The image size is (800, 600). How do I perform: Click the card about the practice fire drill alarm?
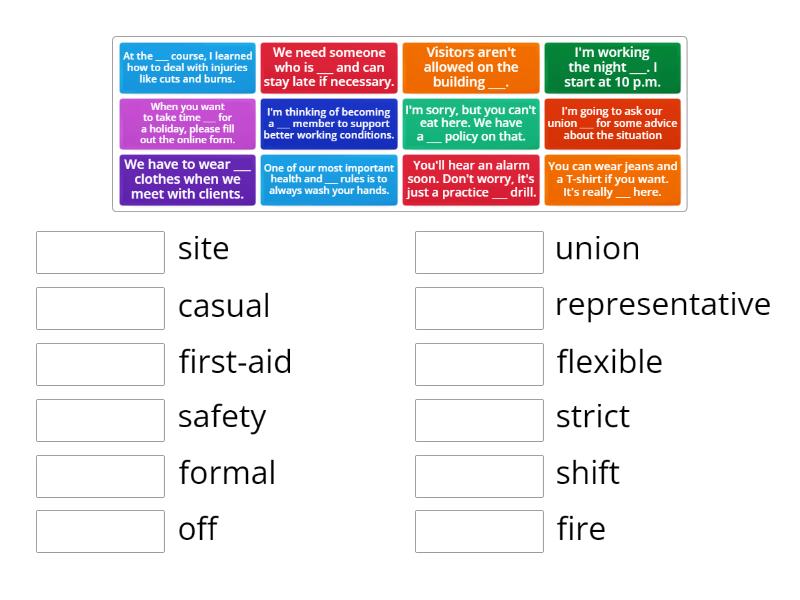coord(470,180)
